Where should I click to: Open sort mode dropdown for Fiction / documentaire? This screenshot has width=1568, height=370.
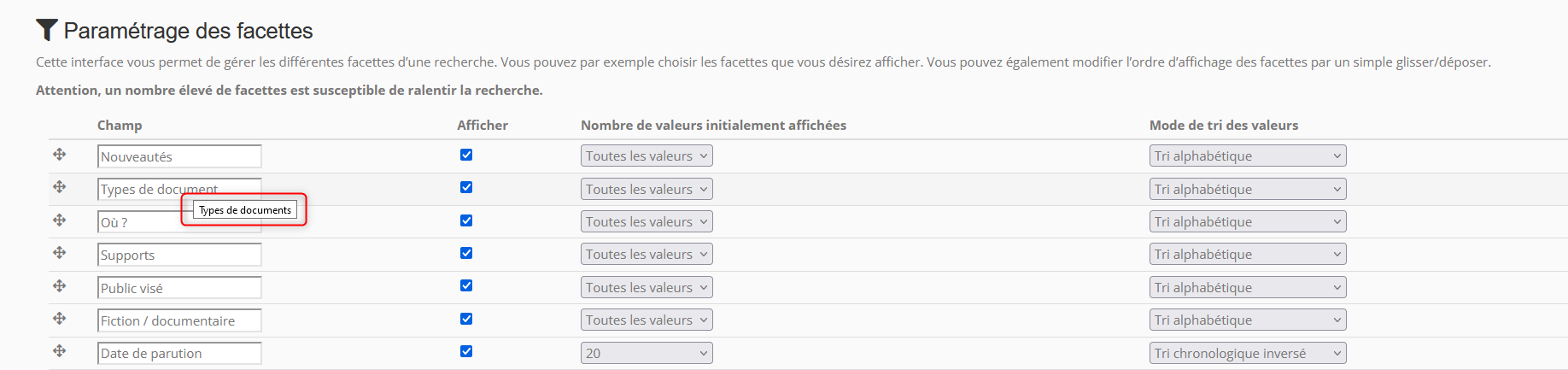point(1247,320)
